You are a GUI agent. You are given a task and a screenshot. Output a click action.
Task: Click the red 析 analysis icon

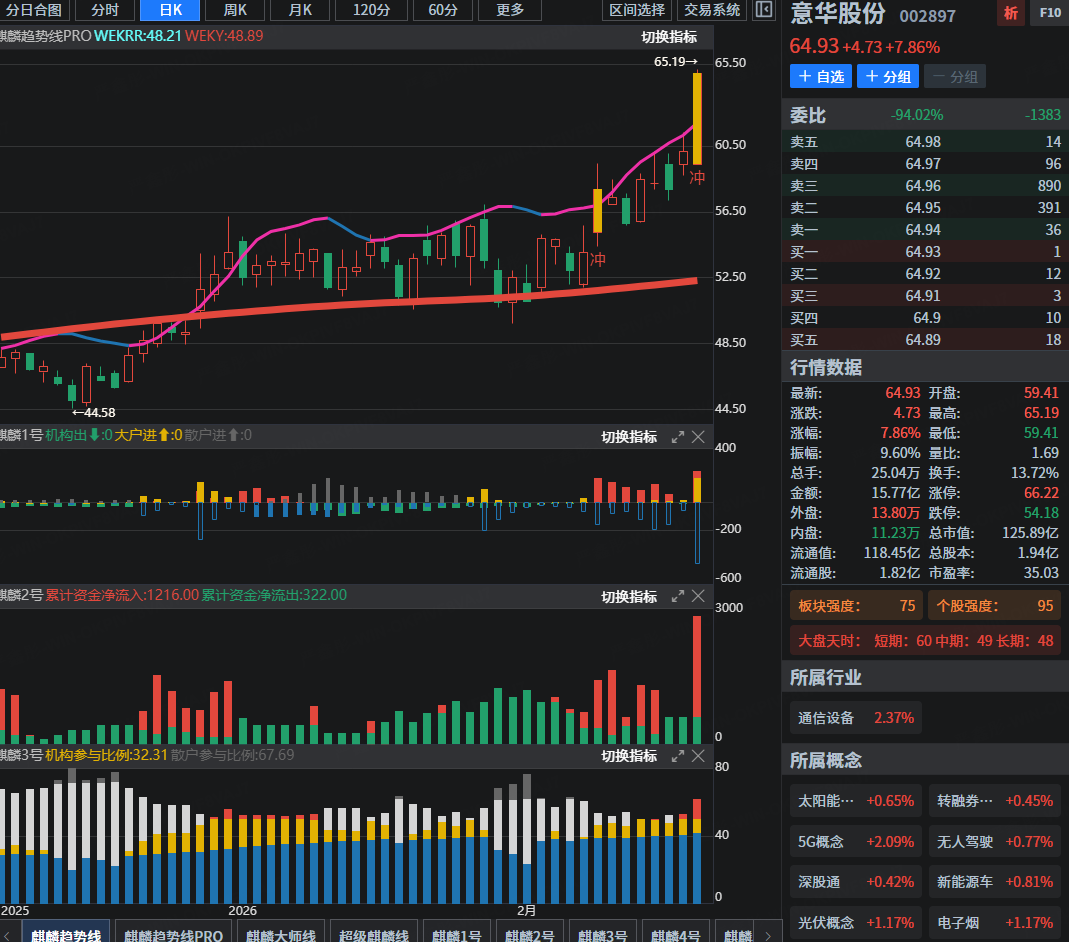tap(1011, 14)
